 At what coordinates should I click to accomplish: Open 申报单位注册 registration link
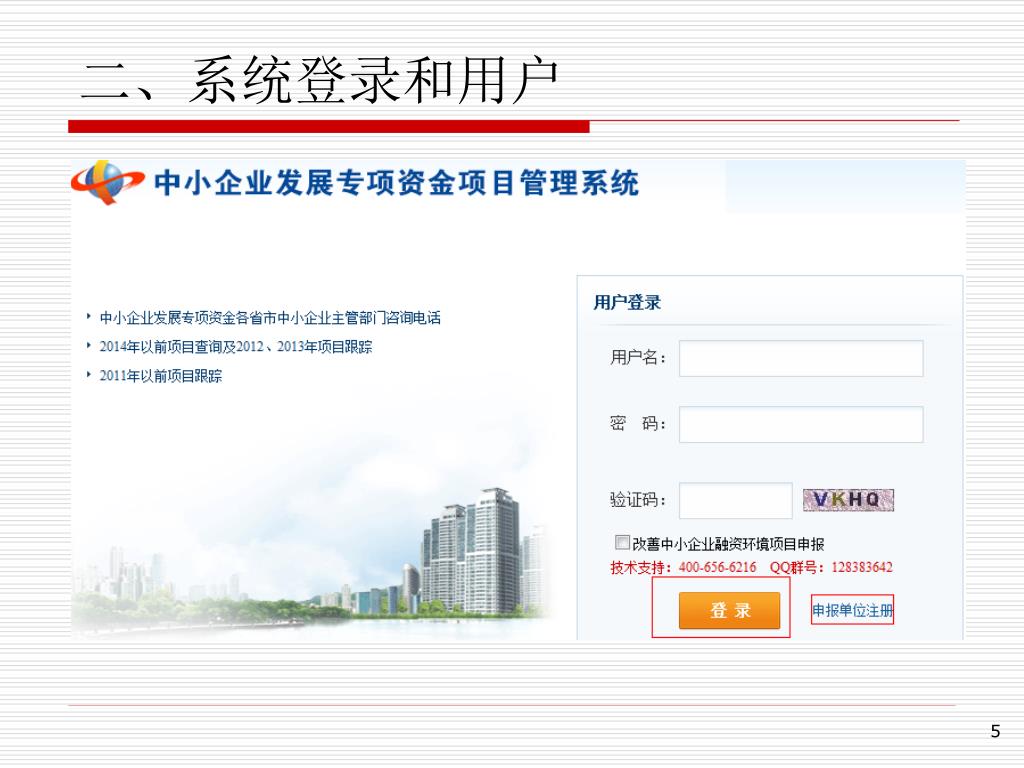click(852, 610)
